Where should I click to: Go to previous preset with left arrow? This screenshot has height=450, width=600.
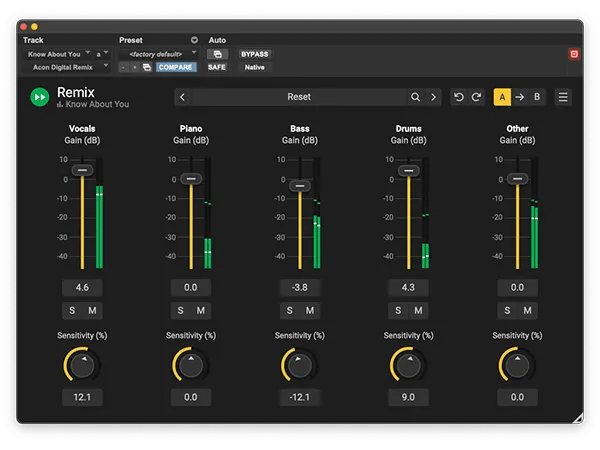[x=183, y=97]
